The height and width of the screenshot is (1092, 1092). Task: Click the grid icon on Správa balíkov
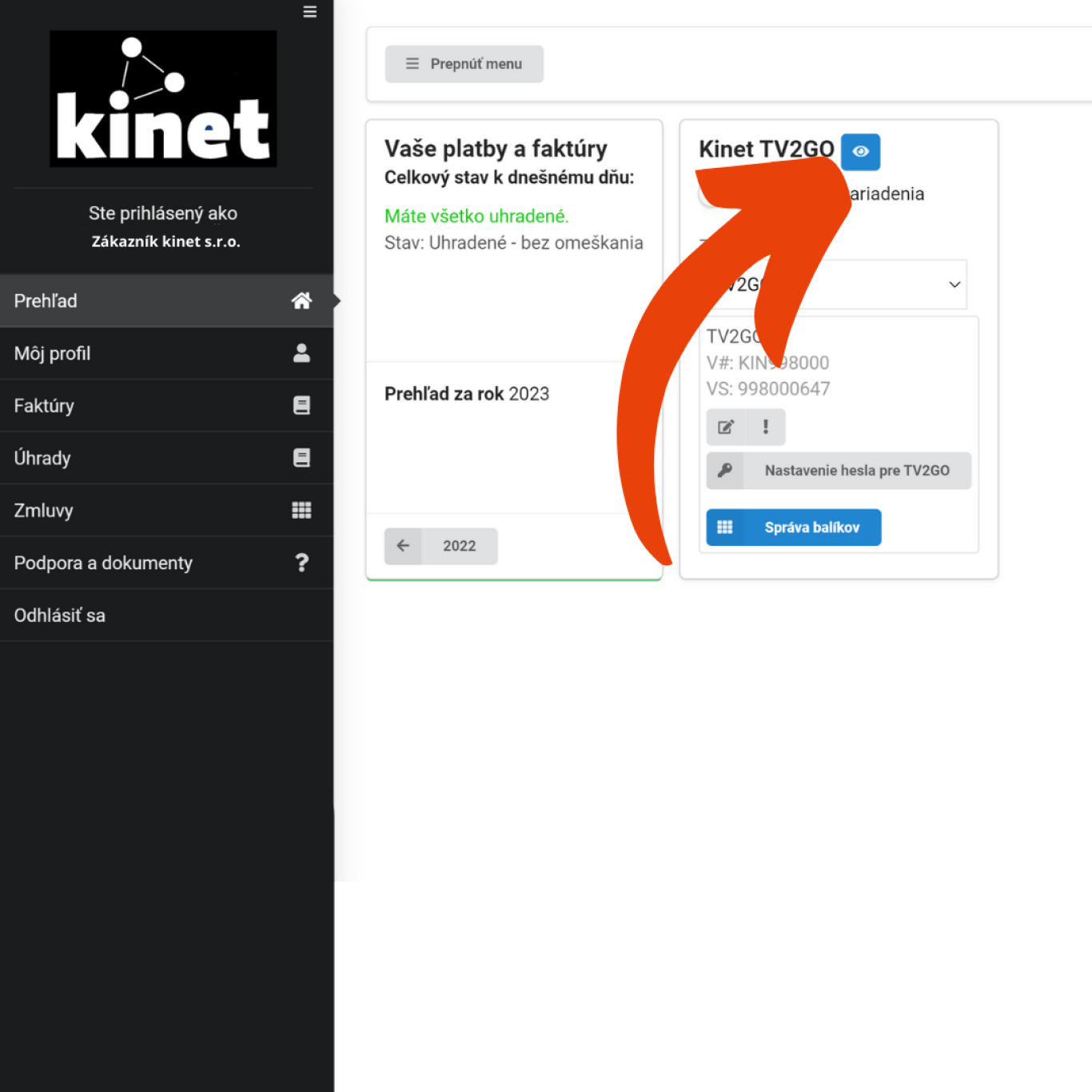coord(725,528)
